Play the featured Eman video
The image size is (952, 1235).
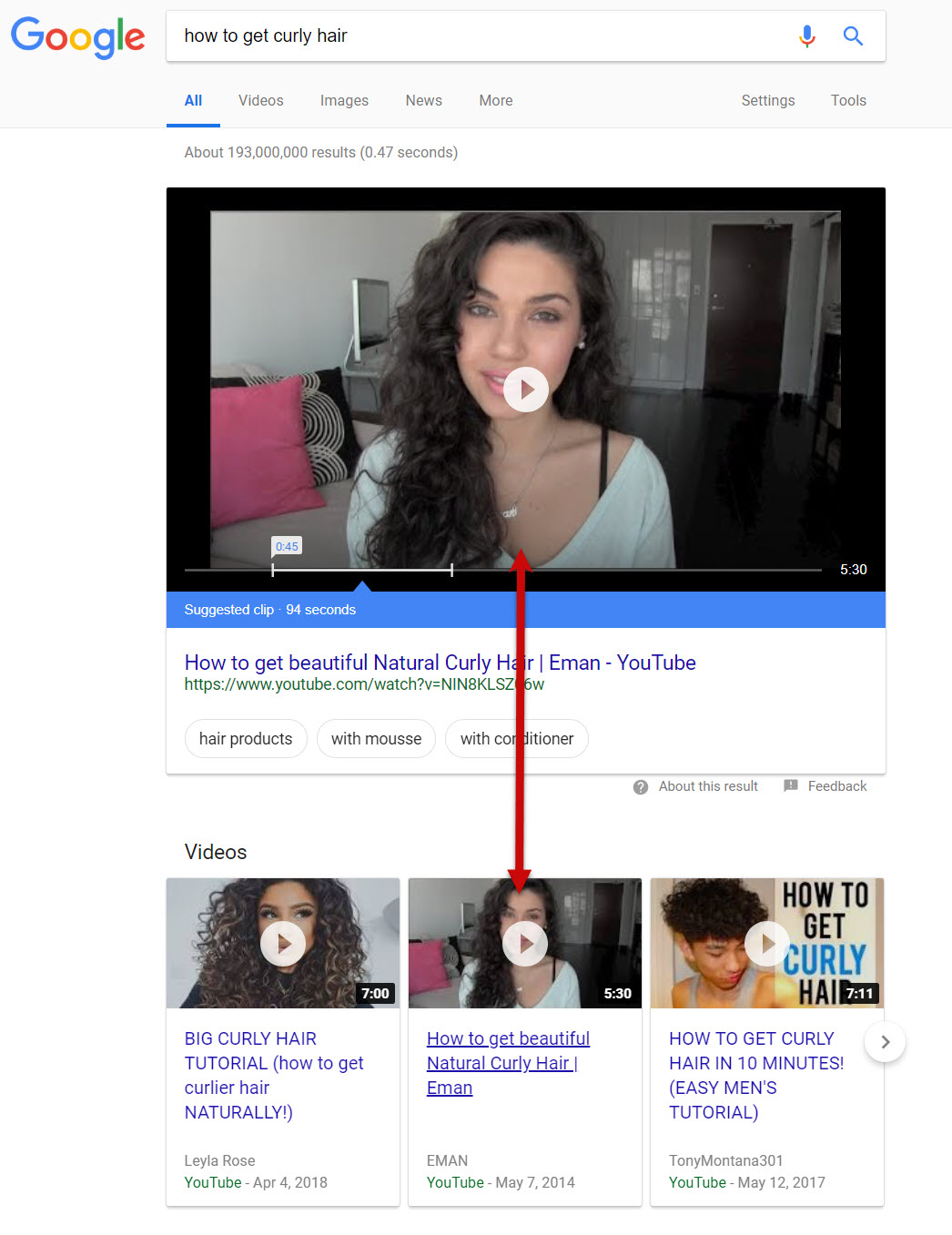click(x=526, y=390)
